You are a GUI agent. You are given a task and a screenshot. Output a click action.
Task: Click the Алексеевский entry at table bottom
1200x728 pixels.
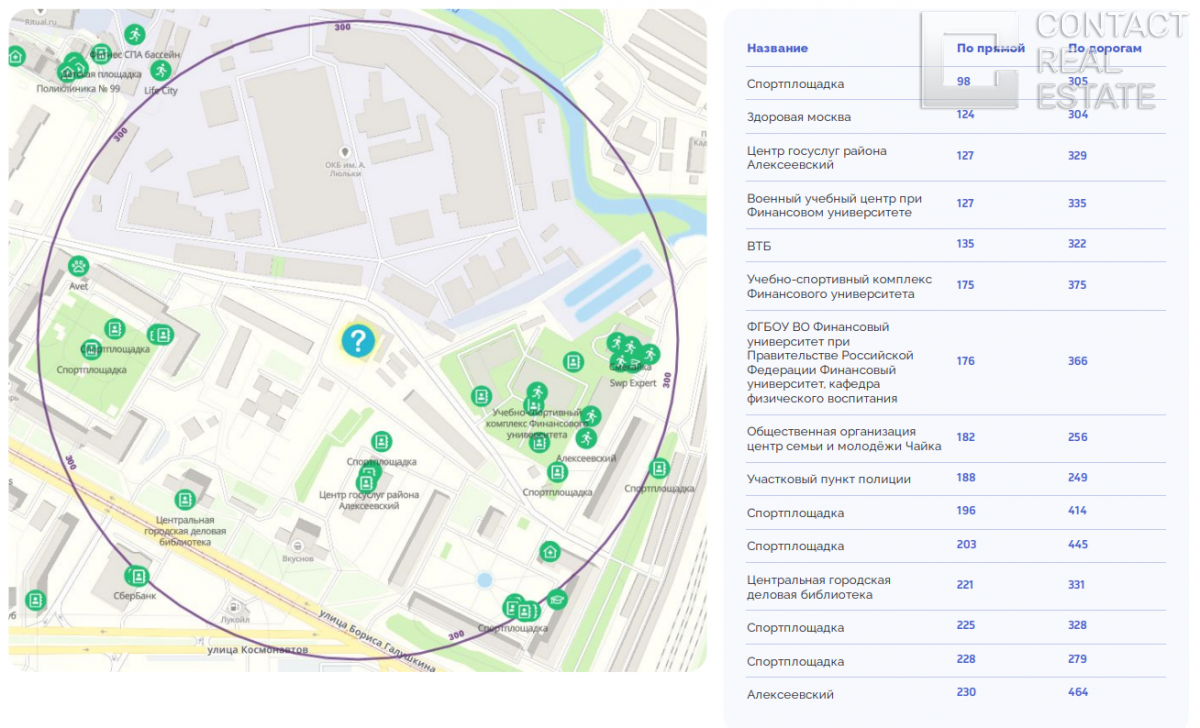pyautogui.click(x=789, y=694)
